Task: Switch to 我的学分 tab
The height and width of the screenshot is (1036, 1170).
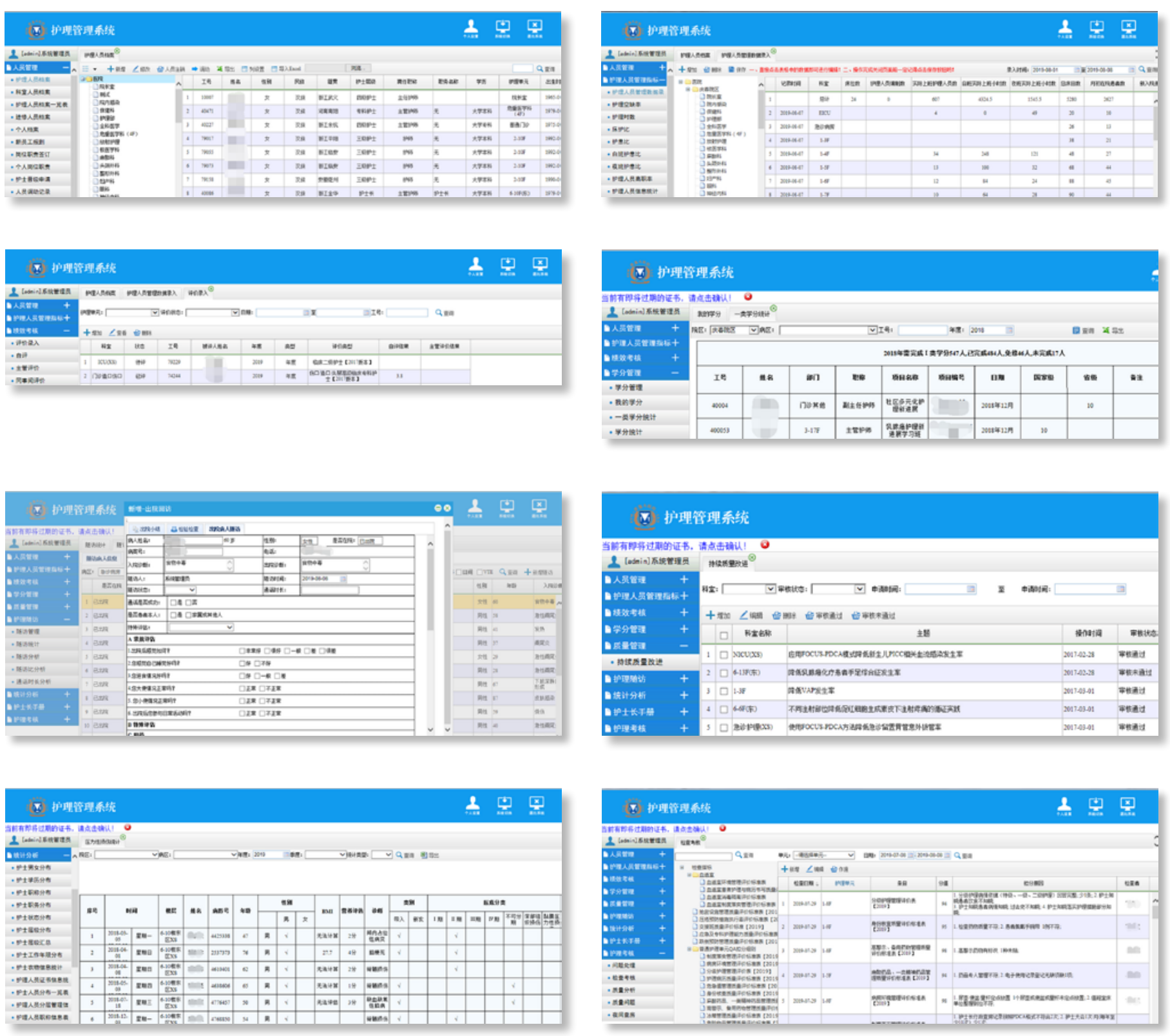Action: tap(709, 314)
